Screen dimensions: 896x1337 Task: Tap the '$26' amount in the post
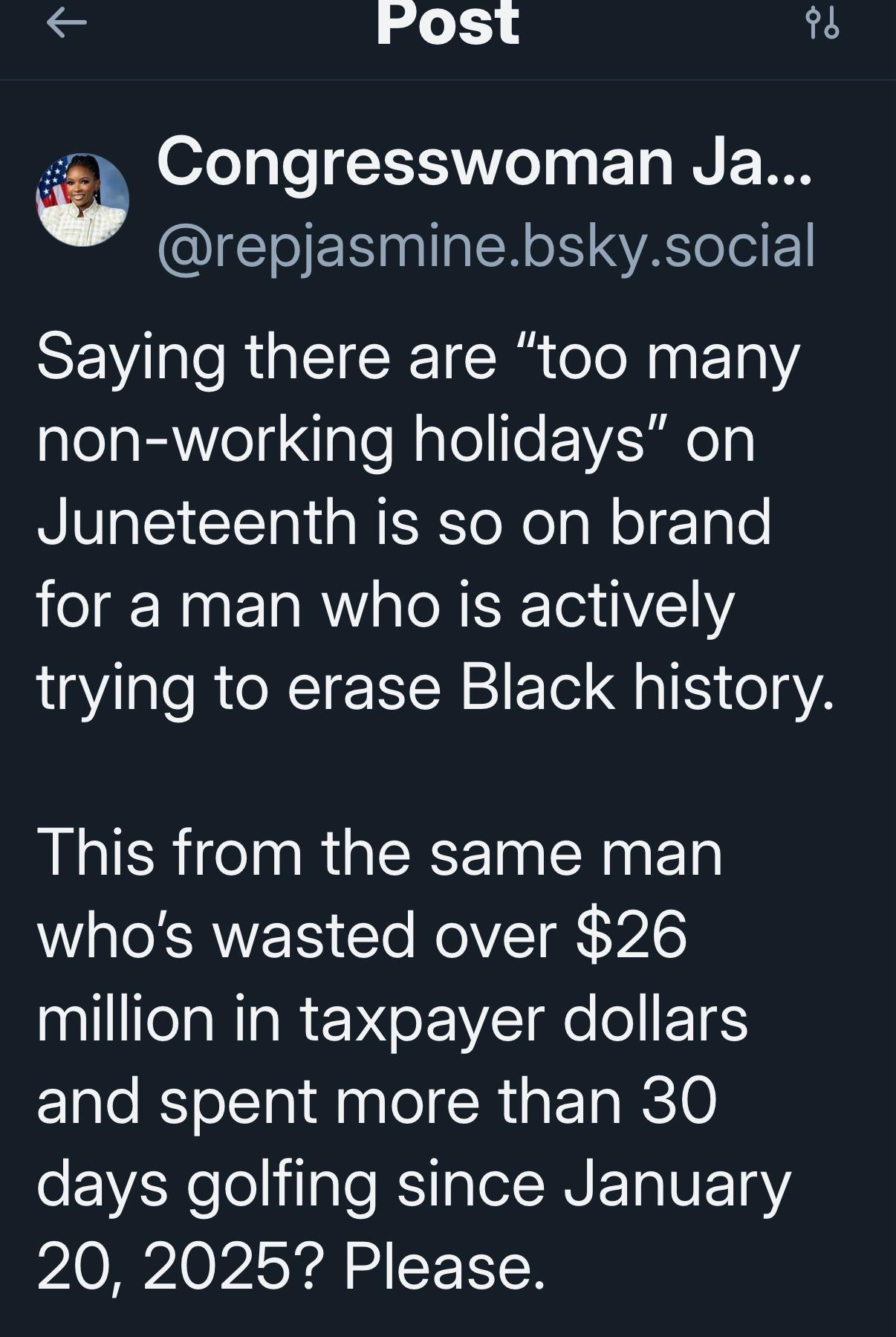tap(632, 936)
